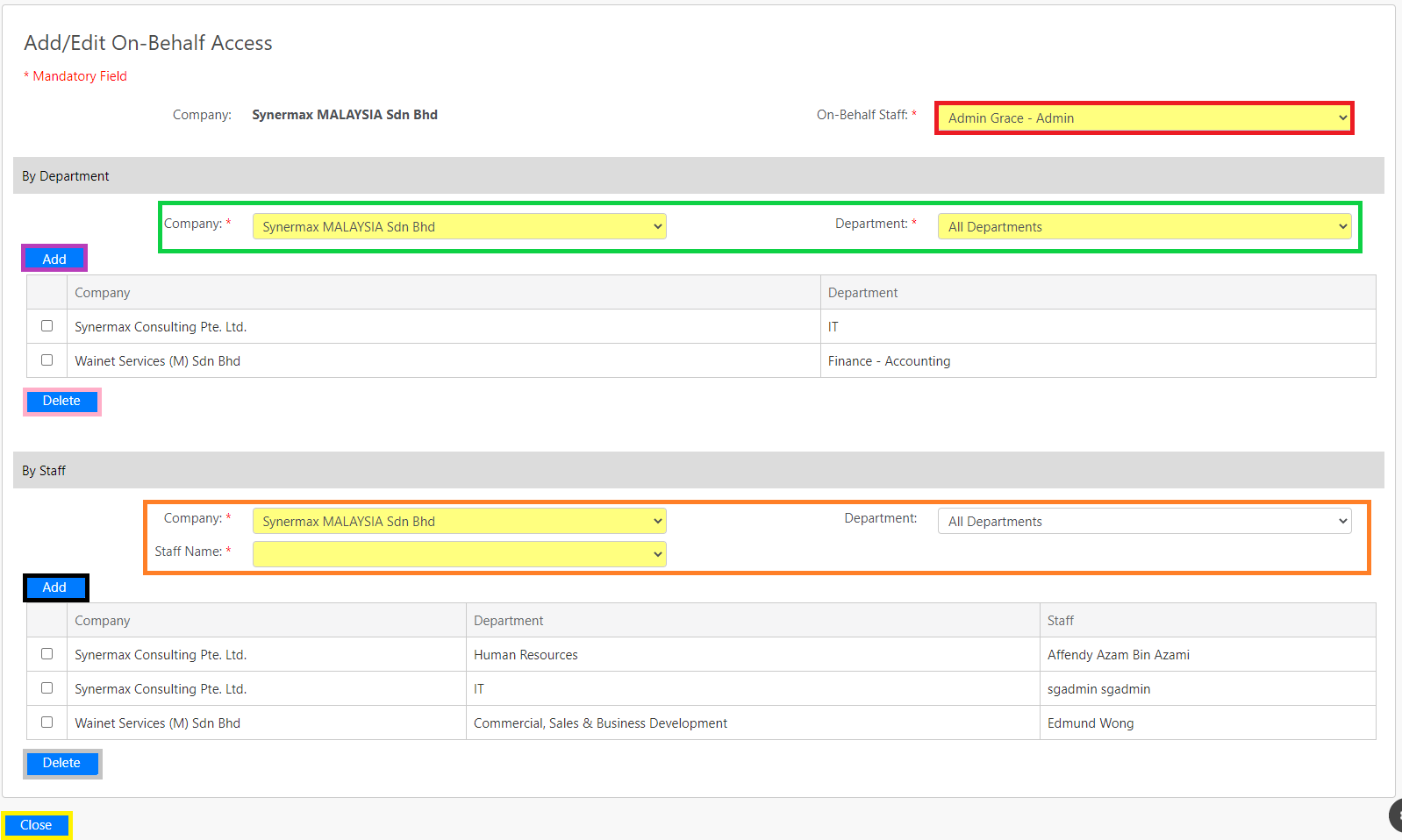Screen dimensions: 1402x840
Task: Click 'Edmund Wong' staff cell
Action: pos(1207,723)
